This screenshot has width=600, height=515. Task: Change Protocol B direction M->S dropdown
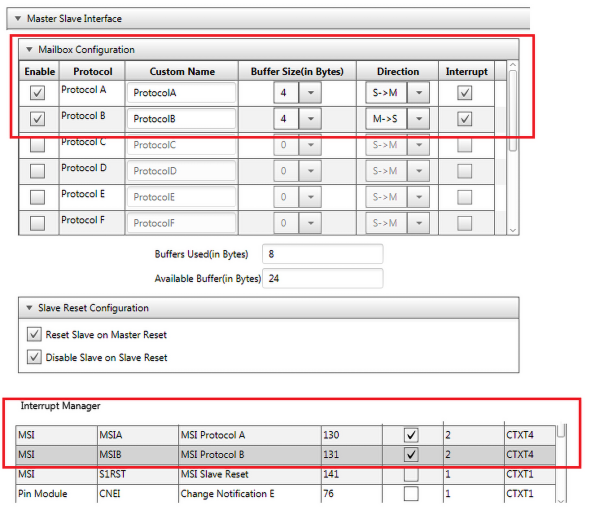pyautogui.click(x=418, y=119)
